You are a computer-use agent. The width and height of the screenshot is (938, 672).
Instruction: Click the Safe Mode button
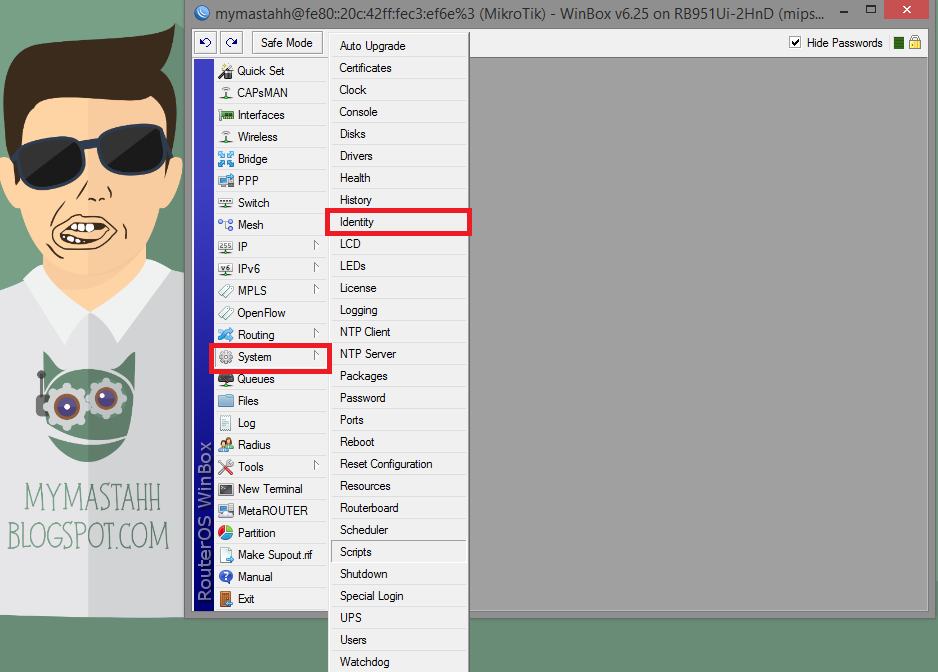point(287,43)
